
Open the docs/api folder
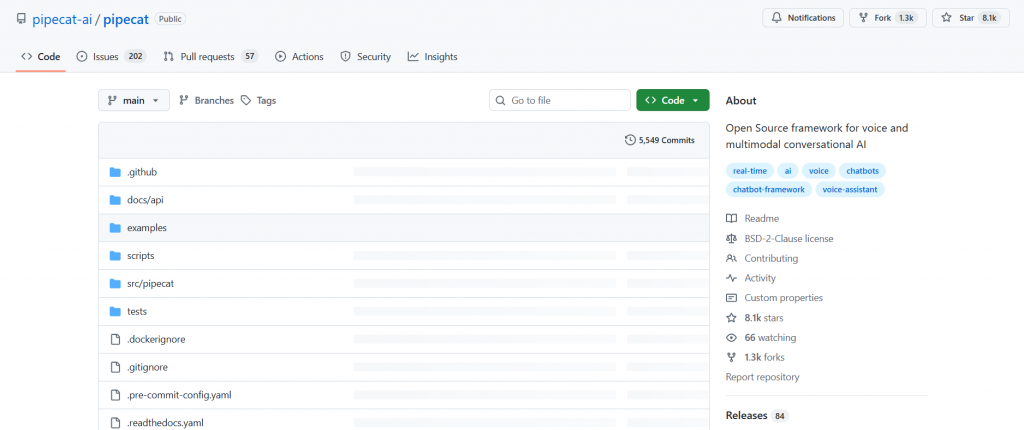[145, 200]
